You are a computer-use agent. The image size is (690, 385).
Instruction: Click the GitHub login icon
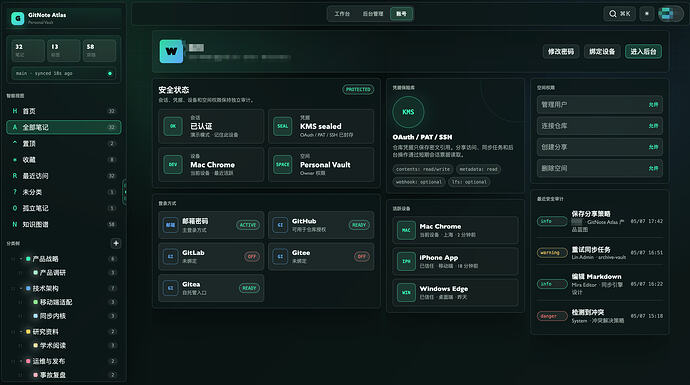pos(280,225)
